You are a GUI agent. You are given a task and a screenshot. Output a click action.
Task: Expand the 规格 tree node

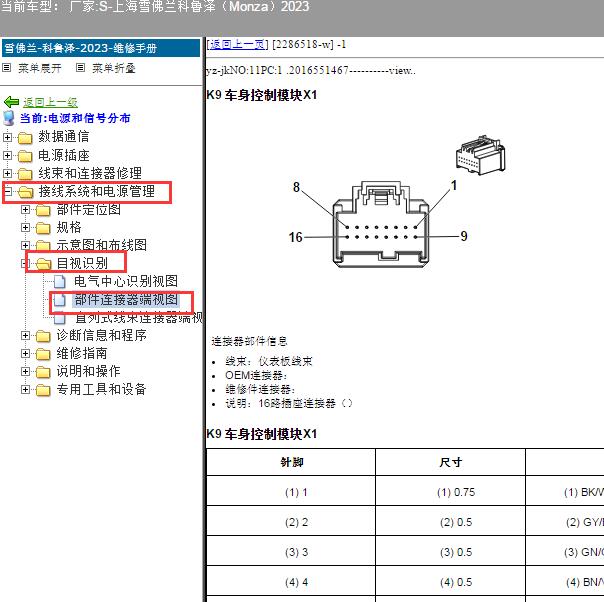pos(25,228)
